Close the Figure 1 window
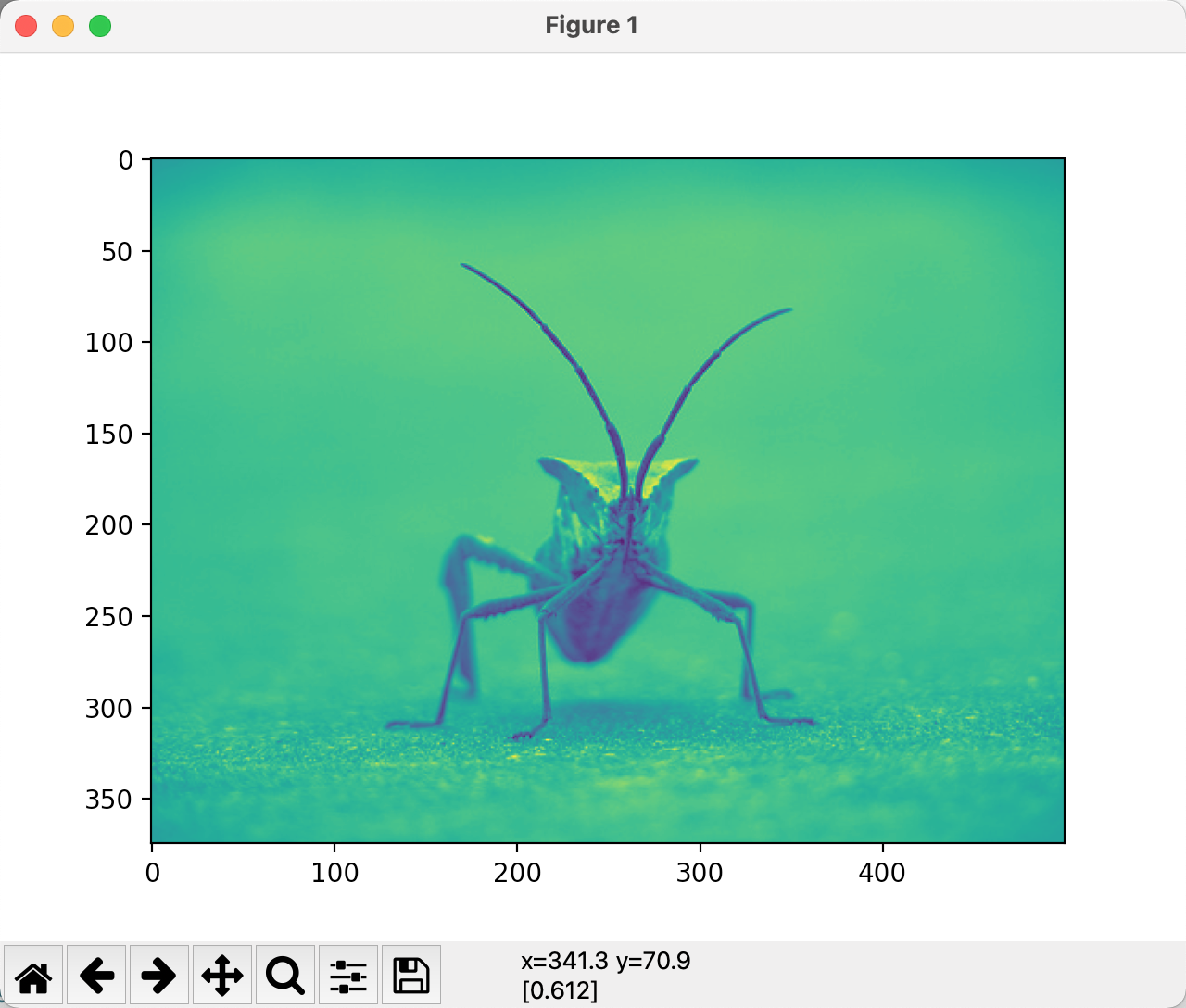The width and height of the screenshot is (1186, 1008). click(26, 26)
